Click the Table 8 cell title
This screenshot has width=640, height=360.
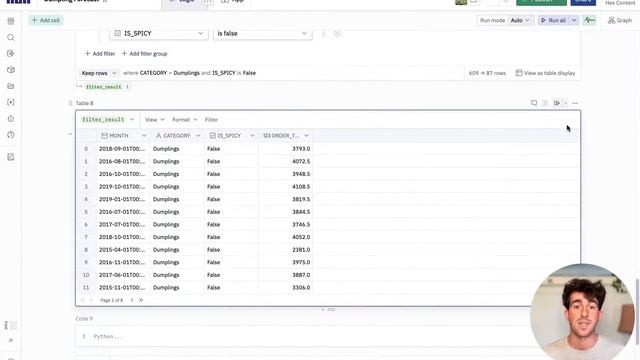click(x=84, y=103)
